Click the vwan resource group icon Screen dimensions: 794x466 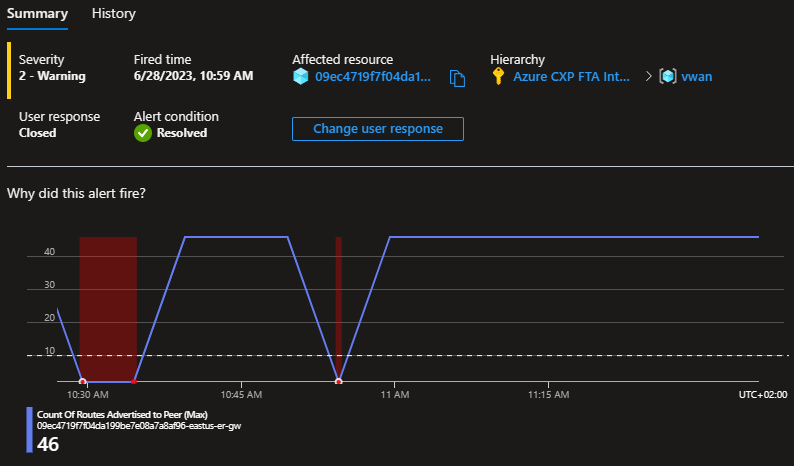point(668,77)
